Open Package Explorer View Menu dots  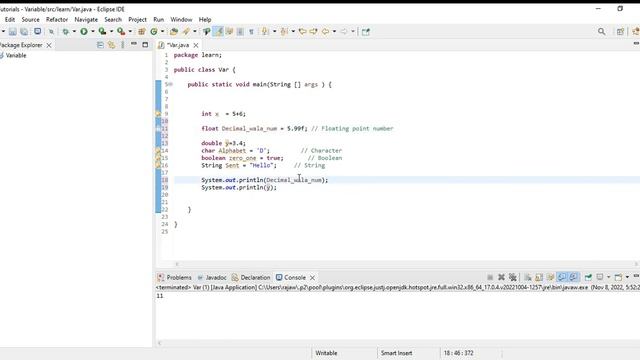point(122,45)
